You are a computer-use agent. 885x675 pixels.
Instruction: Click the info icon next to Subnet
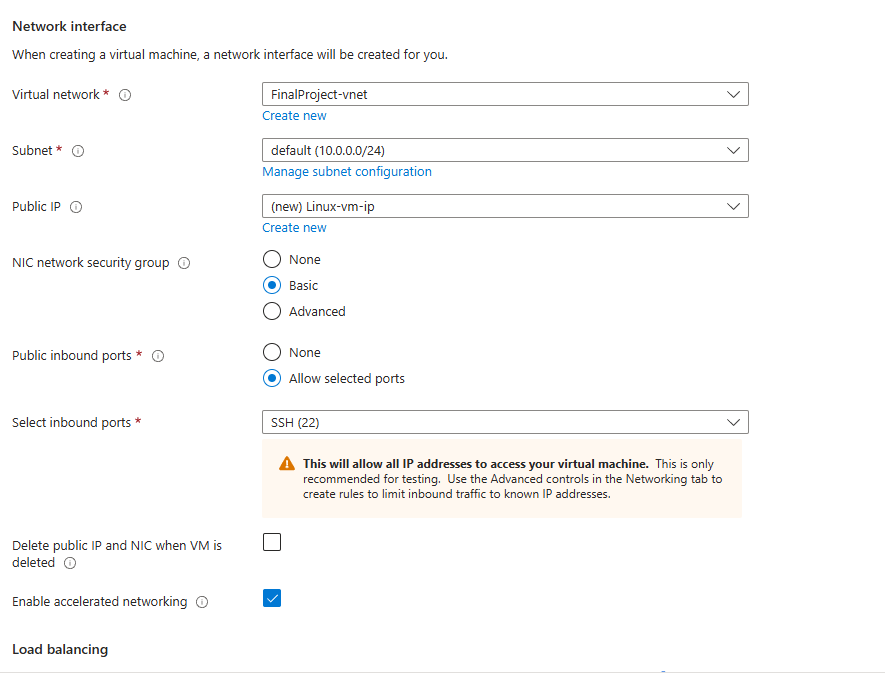78,151
